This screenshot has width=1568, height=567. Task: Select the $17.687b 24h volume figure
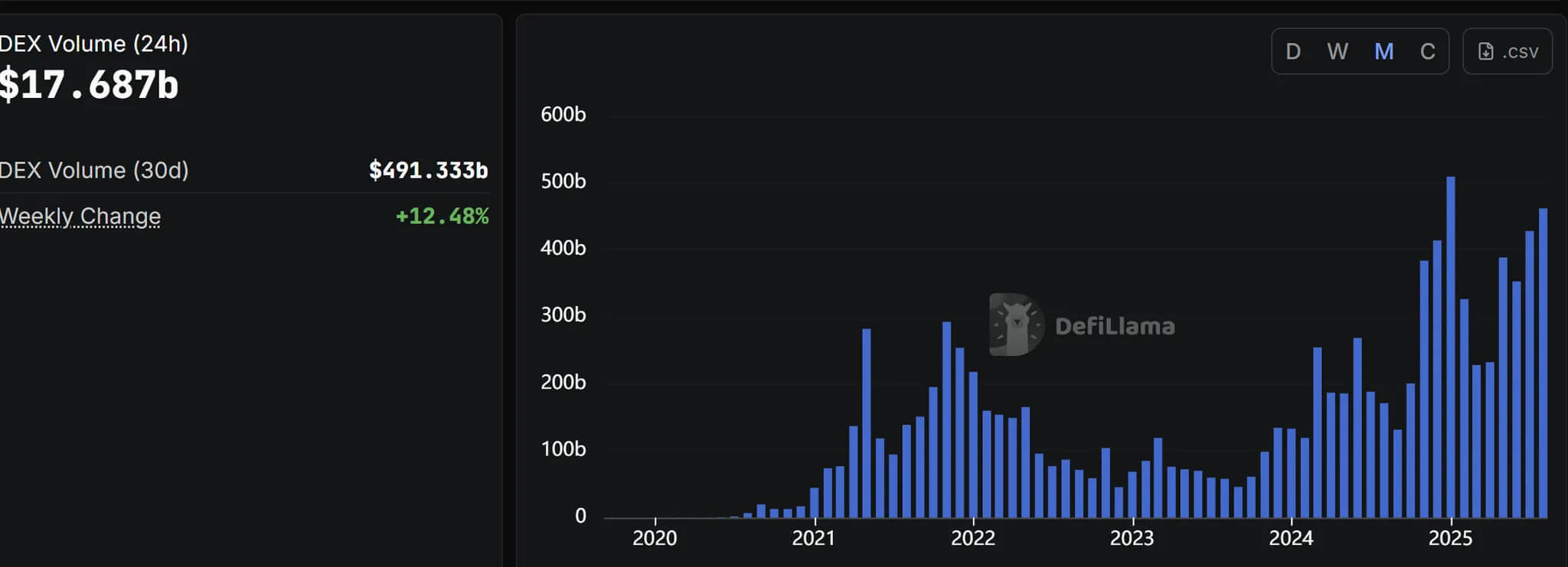click(89, 85)
